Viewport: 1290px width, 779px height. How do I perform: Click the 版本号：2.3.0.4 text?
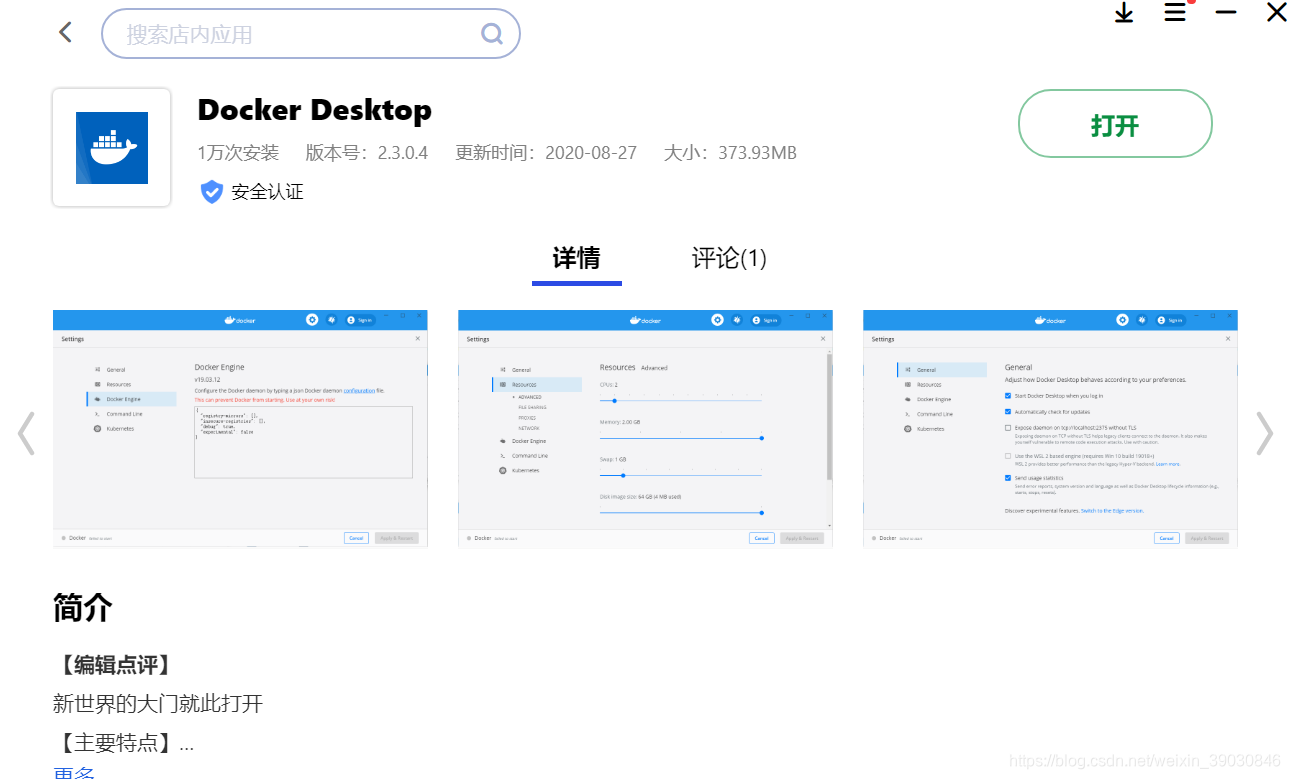coord(367,153)
